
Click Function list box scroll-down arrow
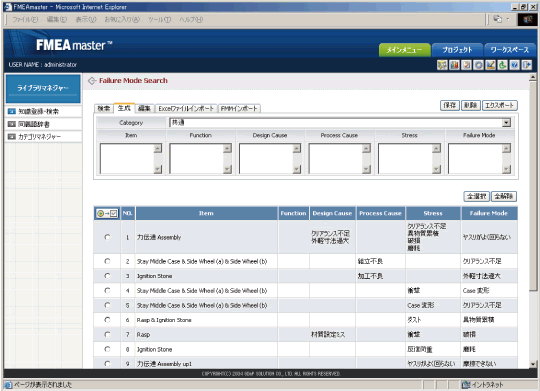(x=227, y=169)
